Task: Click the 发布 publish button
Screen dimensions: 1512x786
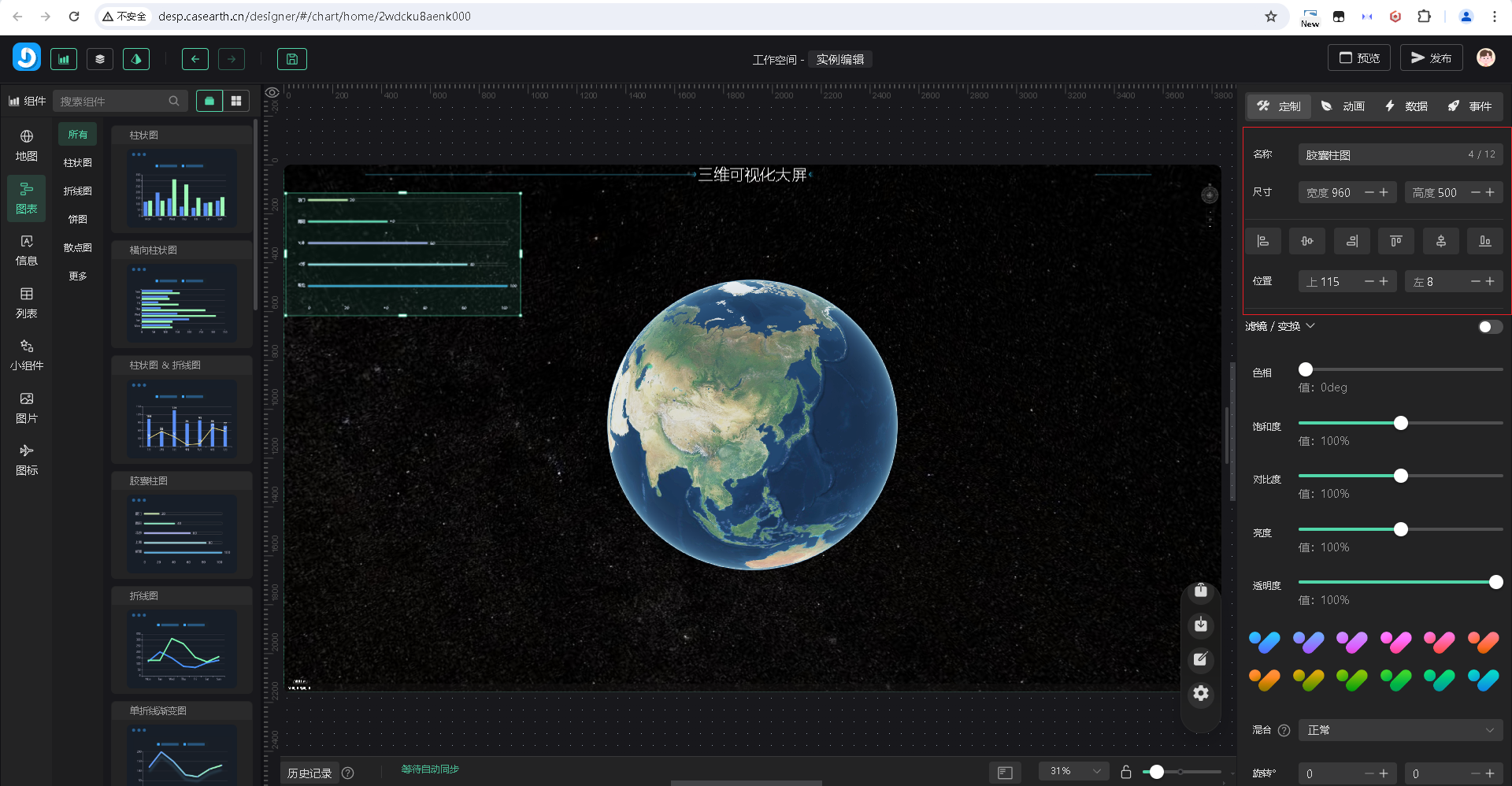Action: [1431, 58]
